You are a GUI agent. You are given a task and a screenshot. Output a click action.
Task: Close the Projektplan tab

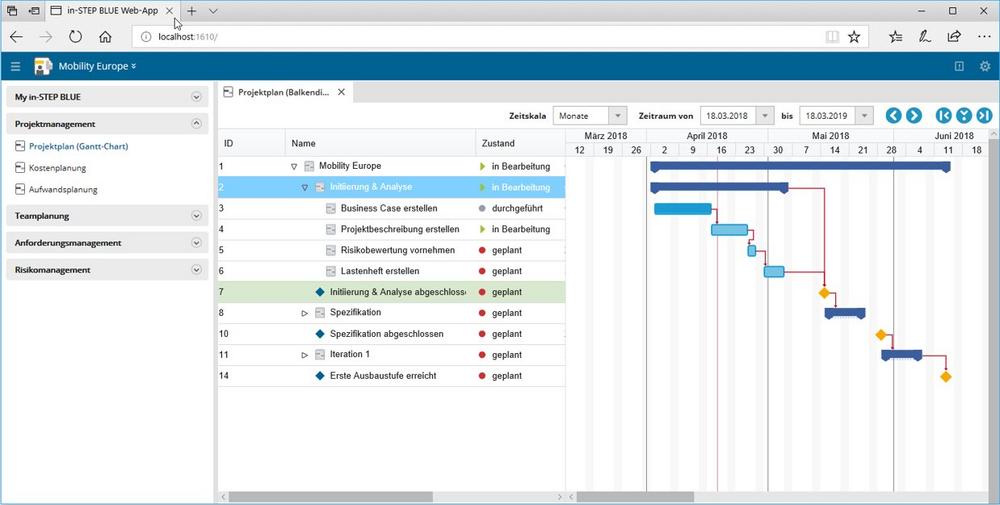pos(341,92)
